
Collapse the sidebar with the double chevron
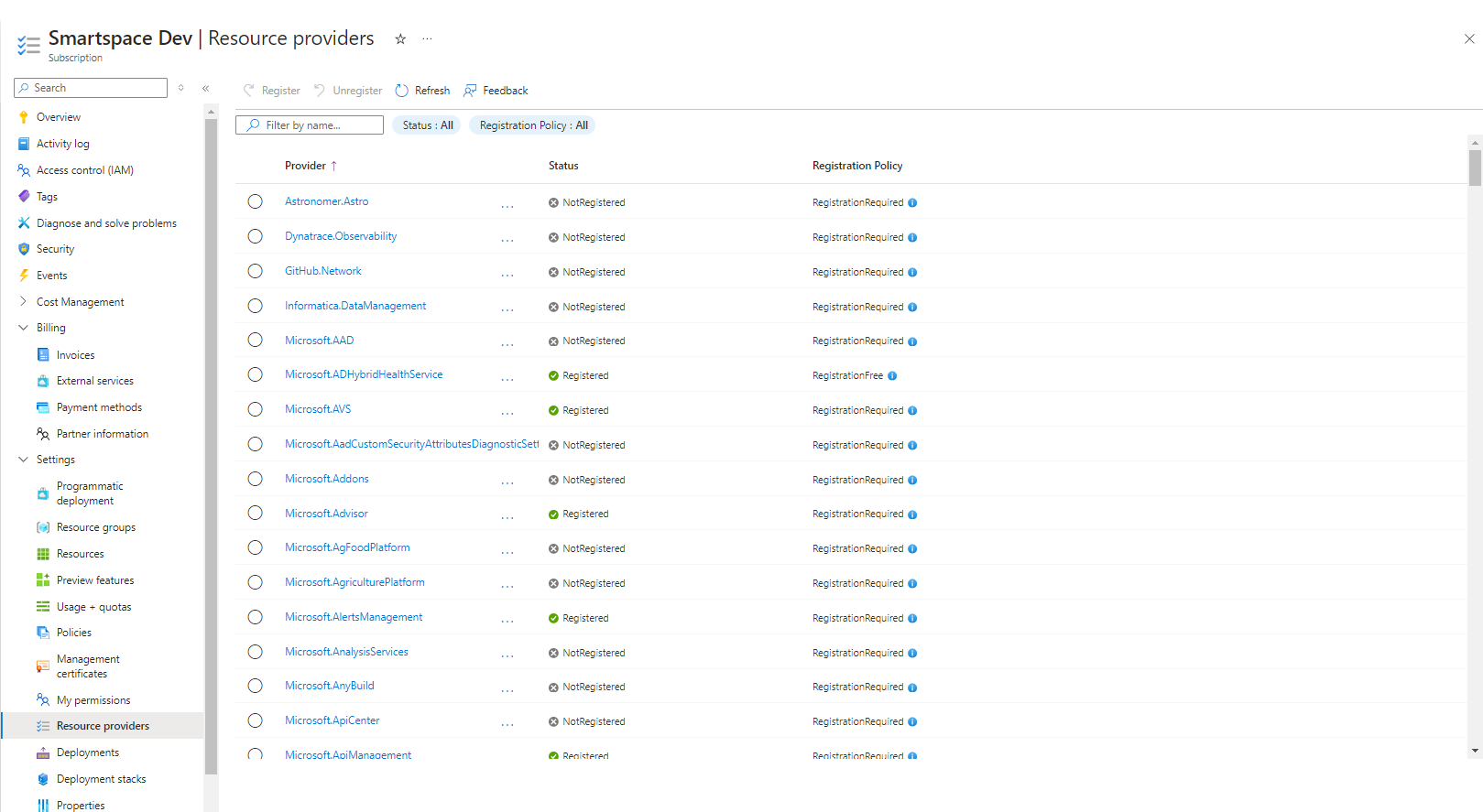point(206,88)
